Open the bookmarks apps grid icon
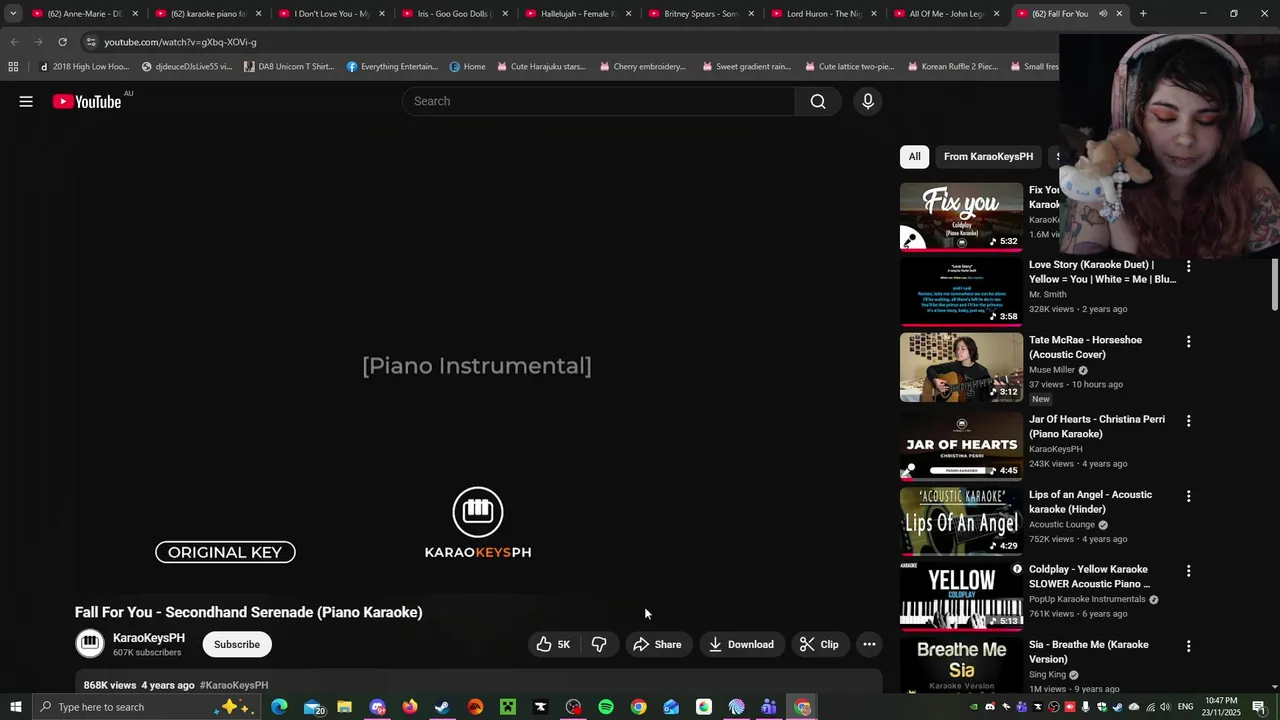Screen dimensions: 1280x720 click(x=13, y=67)
